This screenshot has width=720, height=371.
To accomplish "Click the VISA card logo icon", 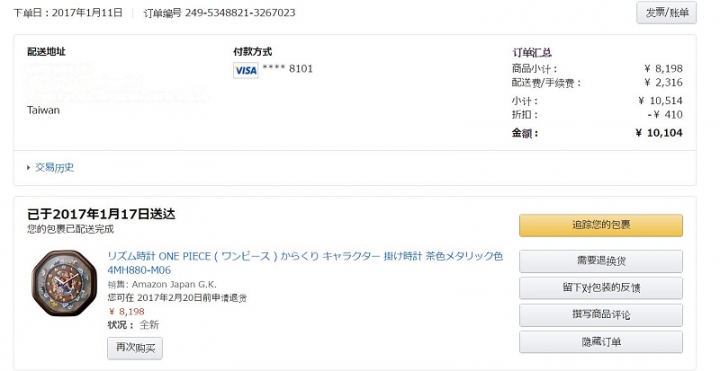I will (x=246, y=70).
